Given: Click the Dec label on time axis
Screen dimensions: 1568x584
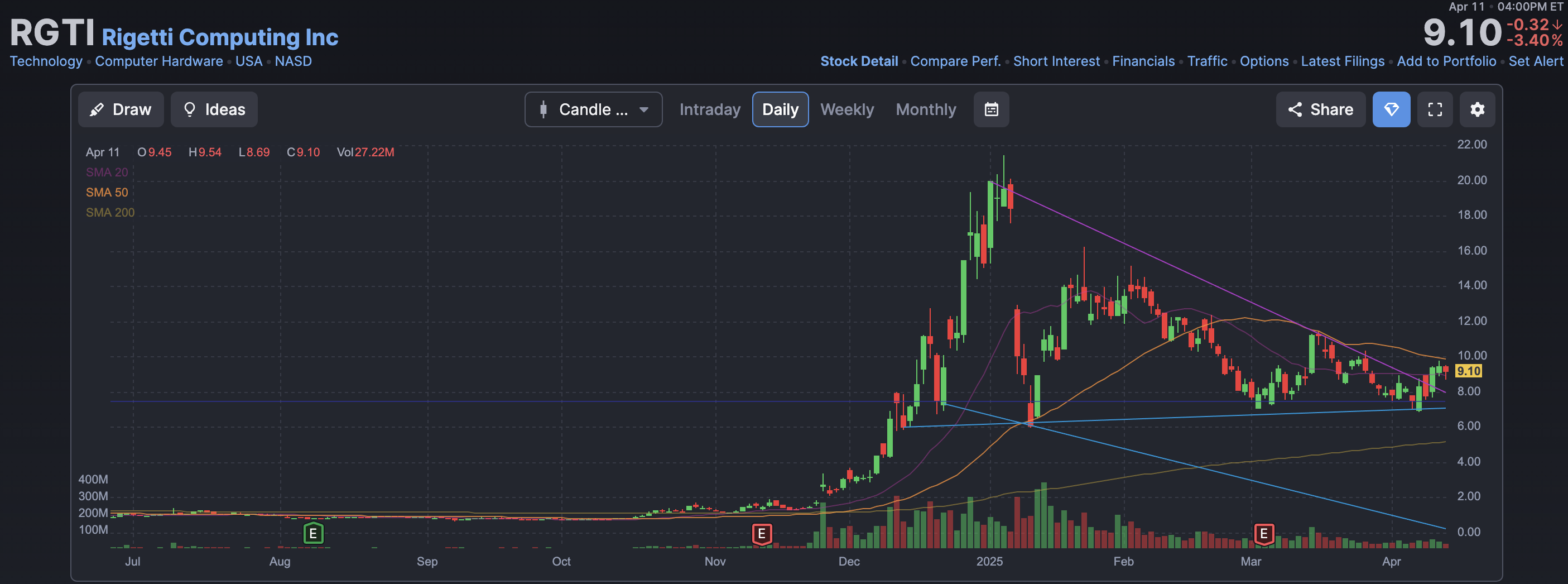Looking at the screenshot, I should tap(849, 562).
